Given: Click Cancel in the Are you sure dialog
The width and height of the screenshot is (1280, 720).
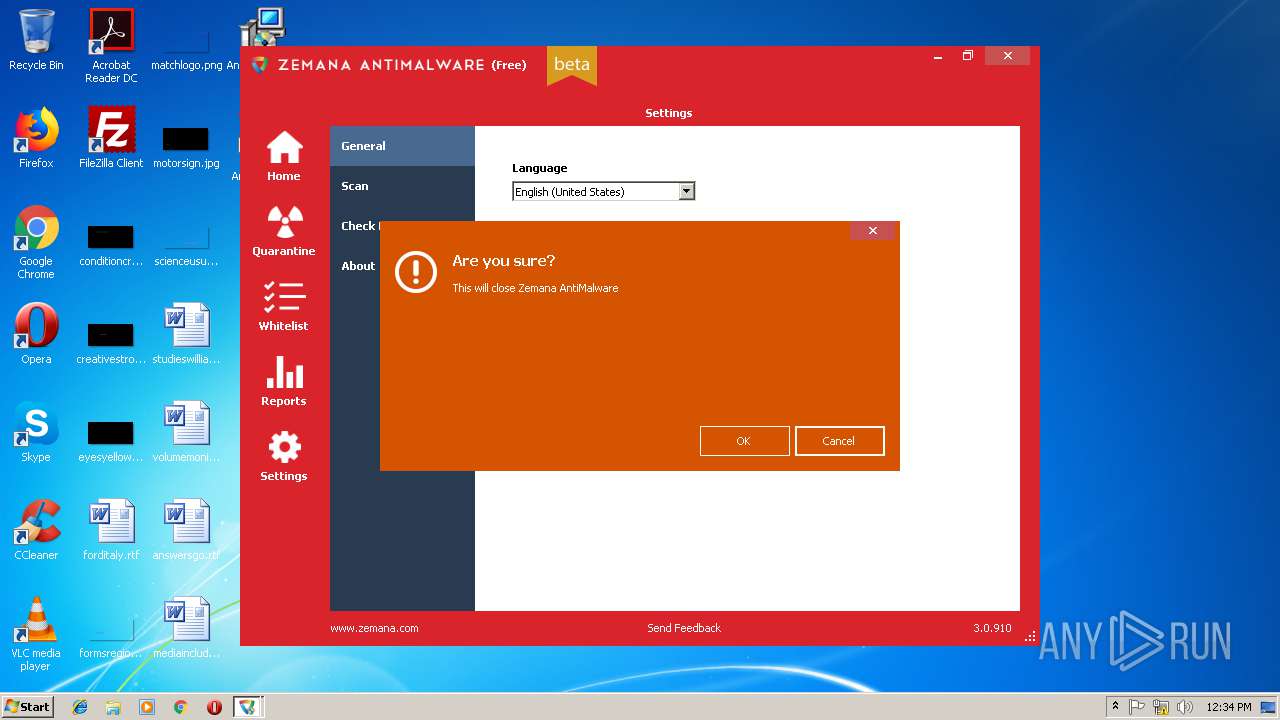Looking at the screenshot, I should pos(839,441).
